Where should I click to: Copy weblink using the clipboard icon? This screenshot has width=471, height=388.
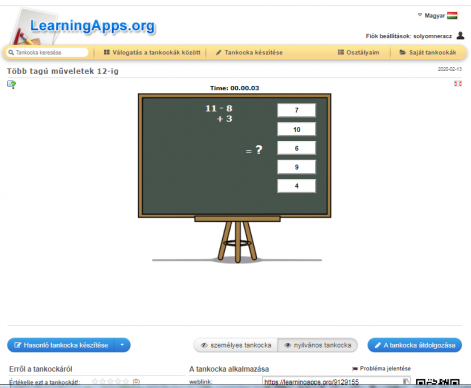[x=406, y=382]
